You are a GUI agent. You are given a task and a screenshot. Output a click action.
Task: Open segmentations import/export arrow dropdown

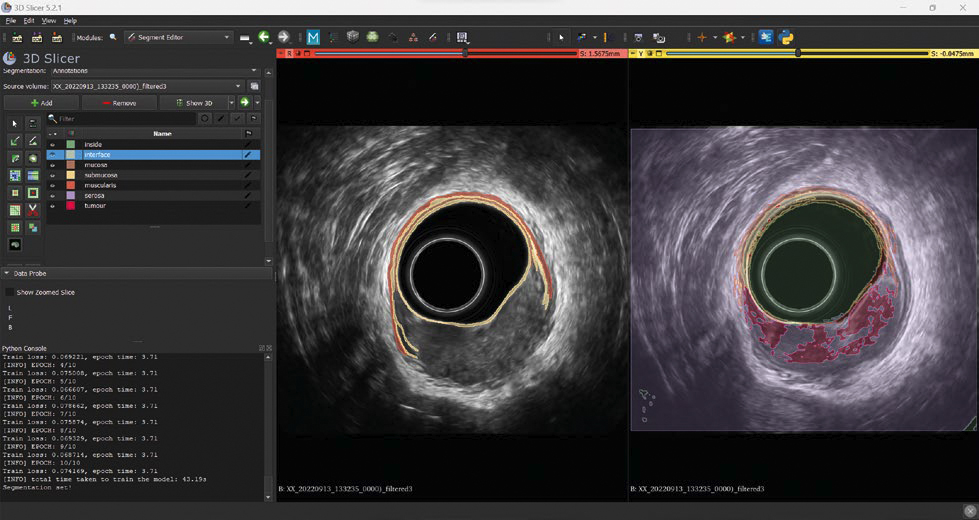coord(257,103)
